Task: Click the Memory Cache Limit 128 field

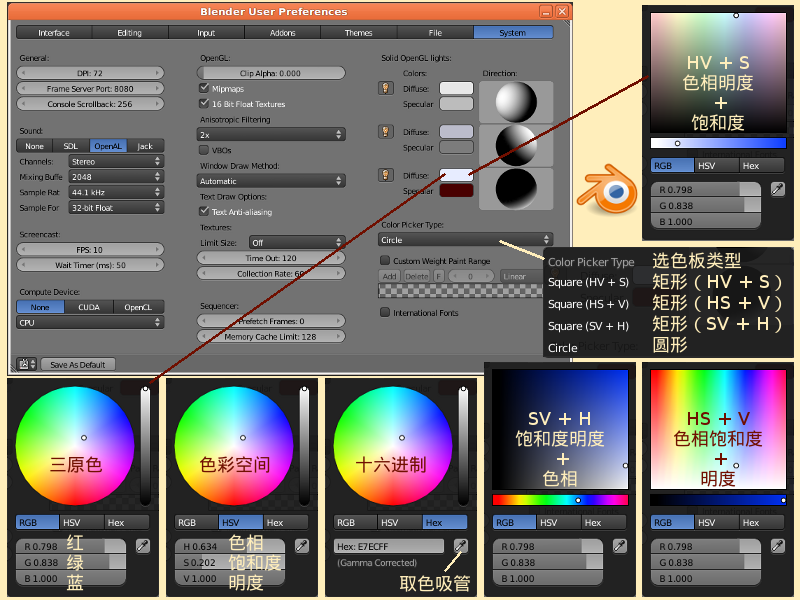Action: pyautogui.click(x=271, y=337)
